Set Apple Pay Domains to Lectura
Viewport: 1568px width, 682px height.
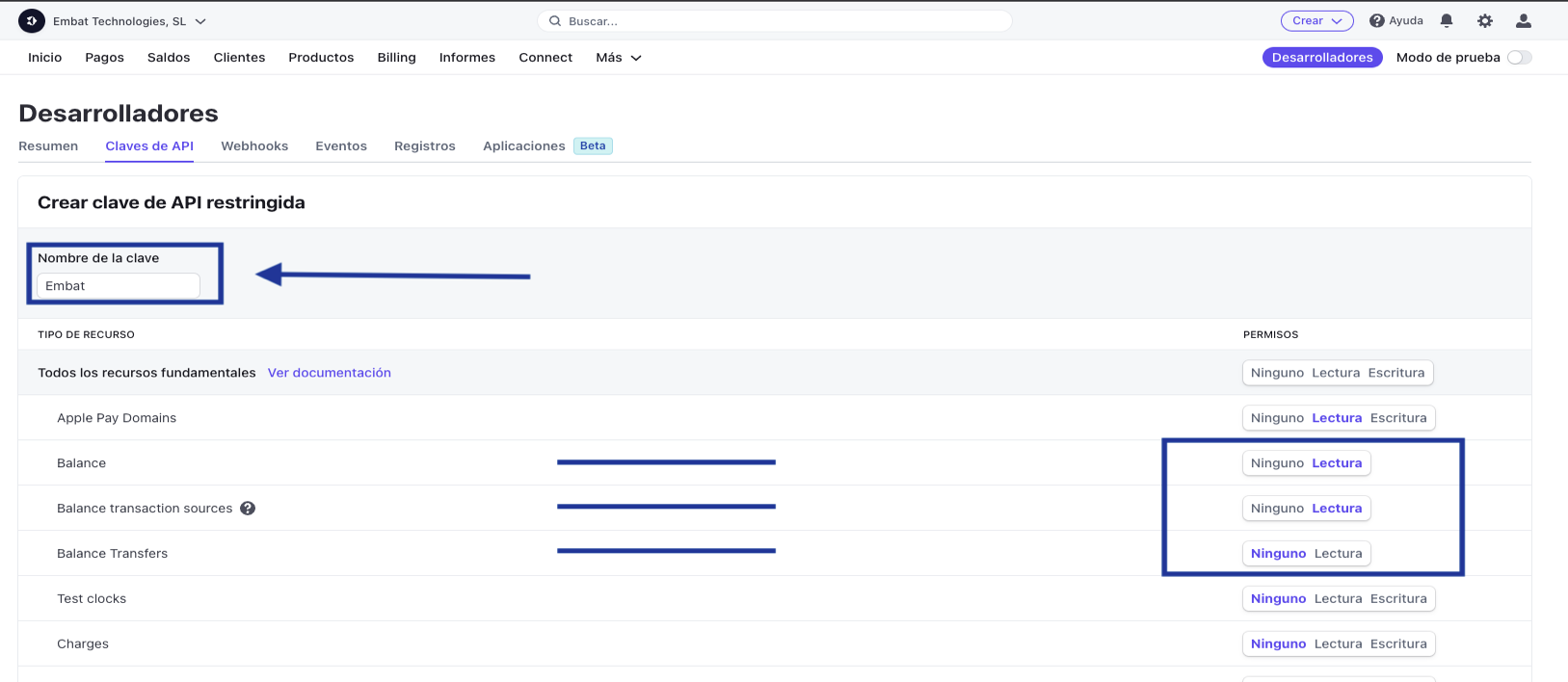pos(1337,418)
